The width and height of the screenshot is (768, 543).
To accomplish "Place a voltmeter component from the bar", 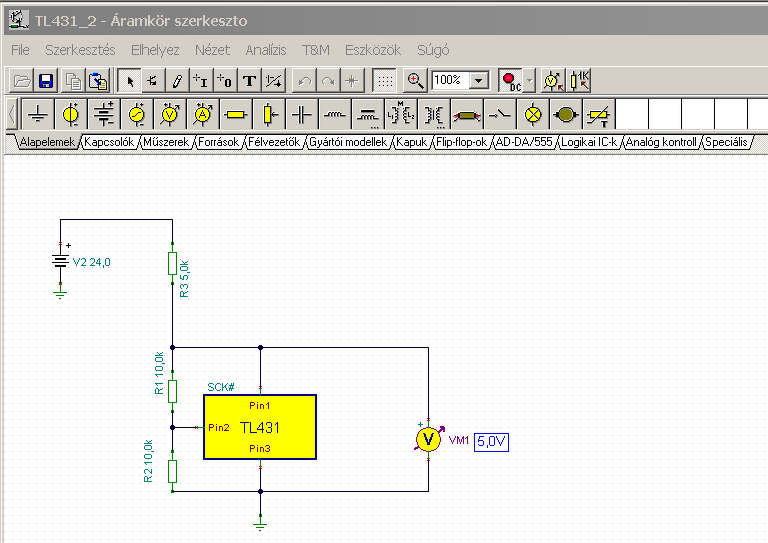I will point(169,115).
